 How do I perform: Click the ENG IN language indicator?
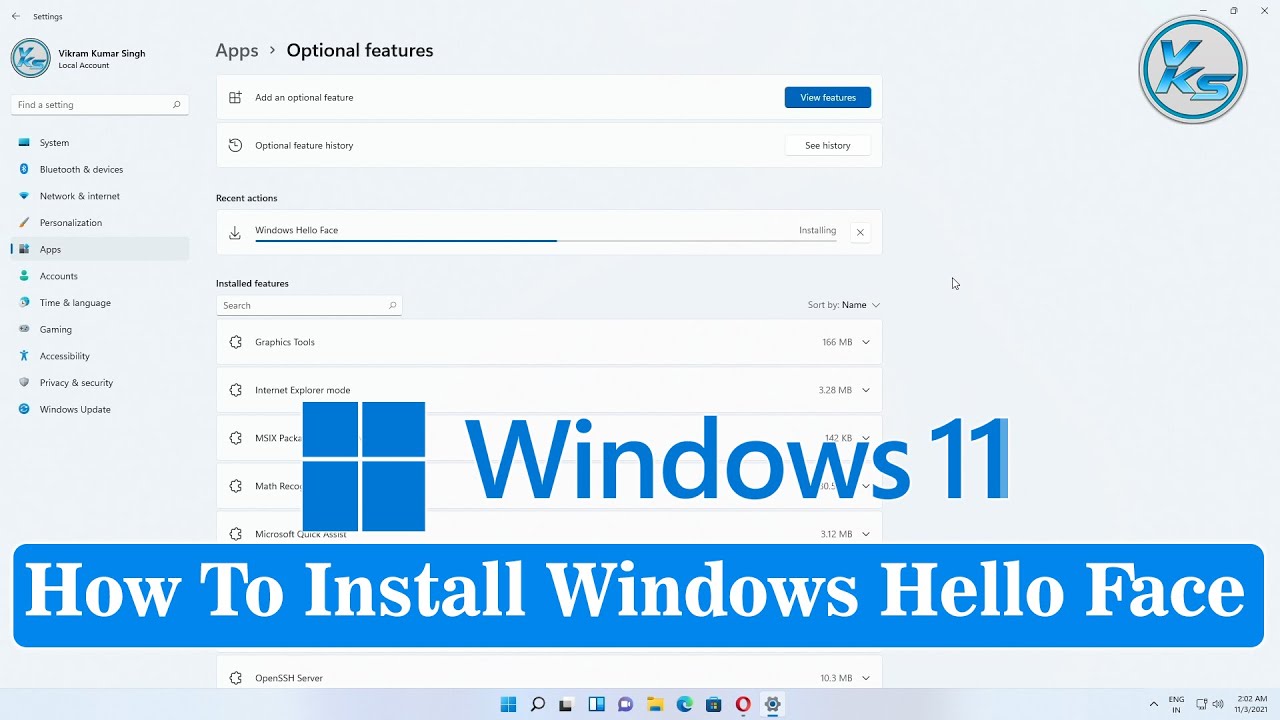coord(1176,704)
